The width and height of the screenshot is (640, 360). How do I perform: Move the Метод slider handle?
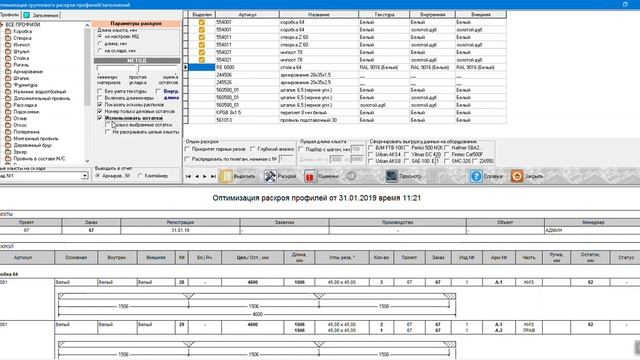coord(138,69)
